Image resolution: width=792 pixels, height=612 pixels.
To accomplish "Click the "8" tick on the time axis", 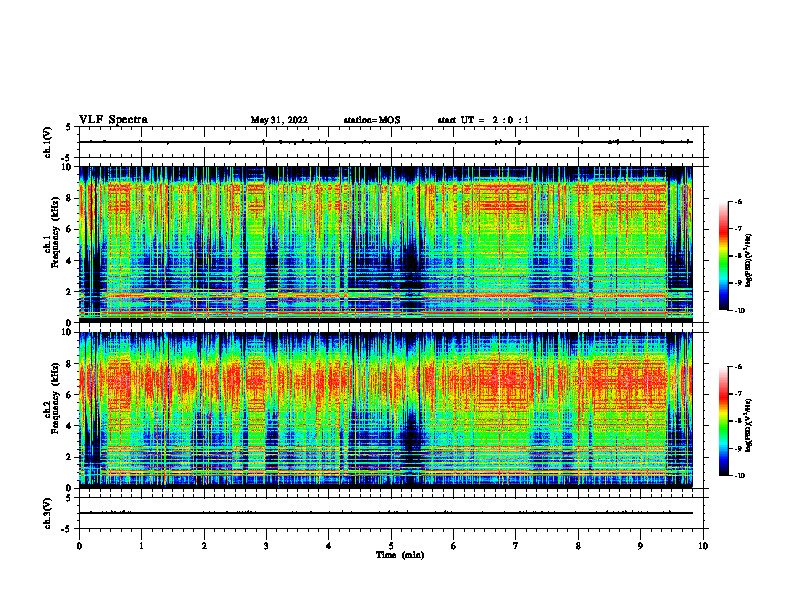I will coord(578,546).
